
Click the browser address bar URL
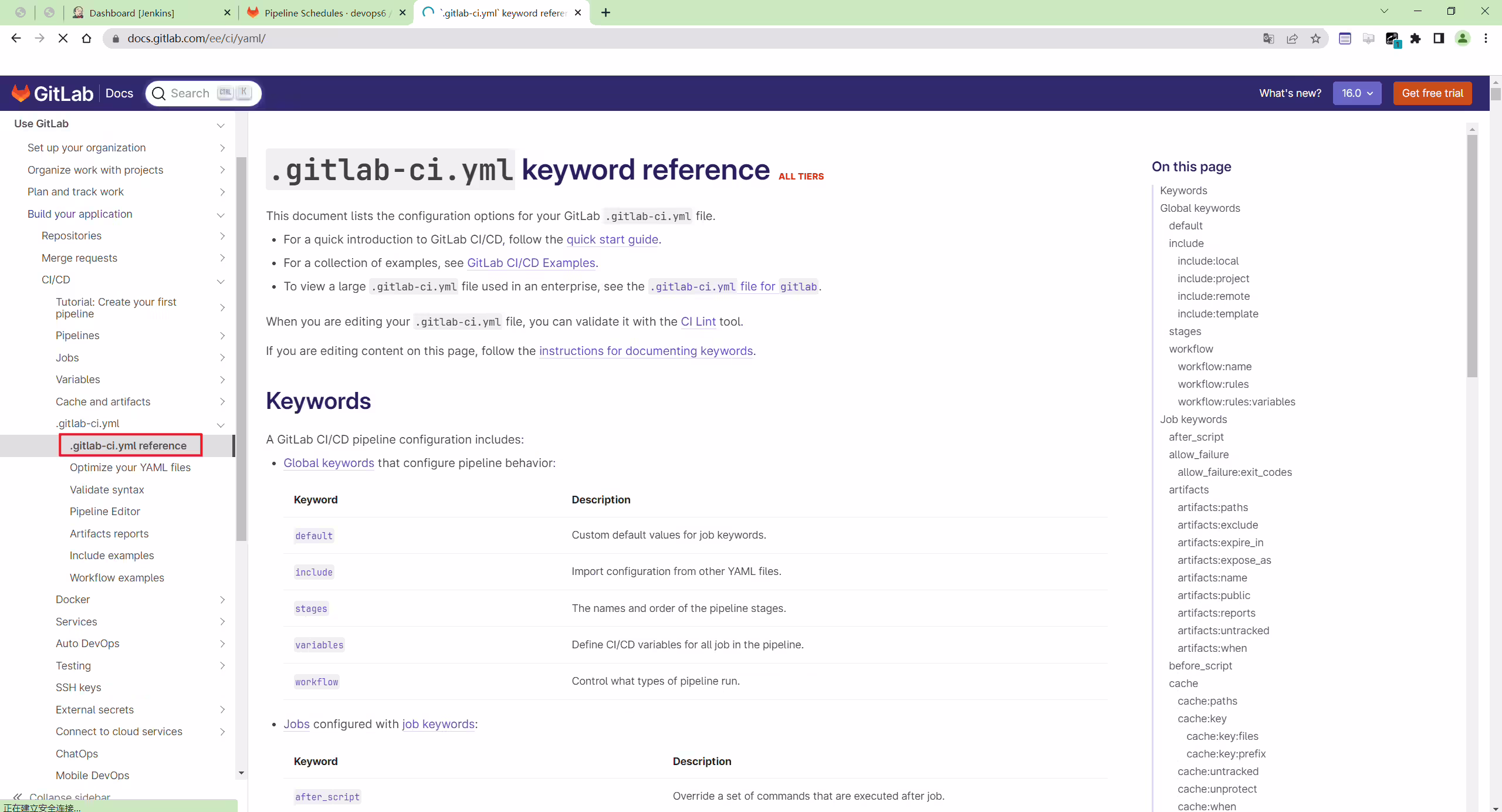tap(197, 38)
